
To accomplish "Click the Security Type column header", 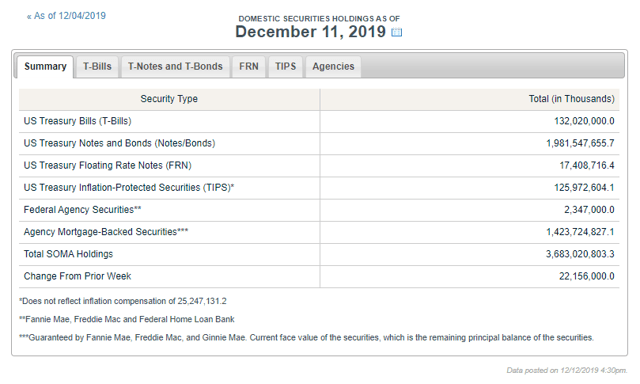I will pyautogui.click(x=169, y=99).
